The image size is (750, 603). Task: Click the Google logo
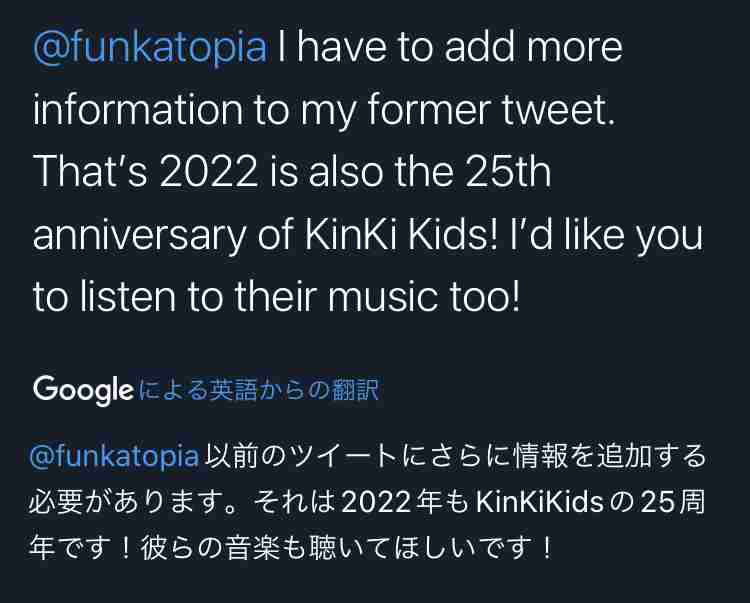tap(83, 390)
